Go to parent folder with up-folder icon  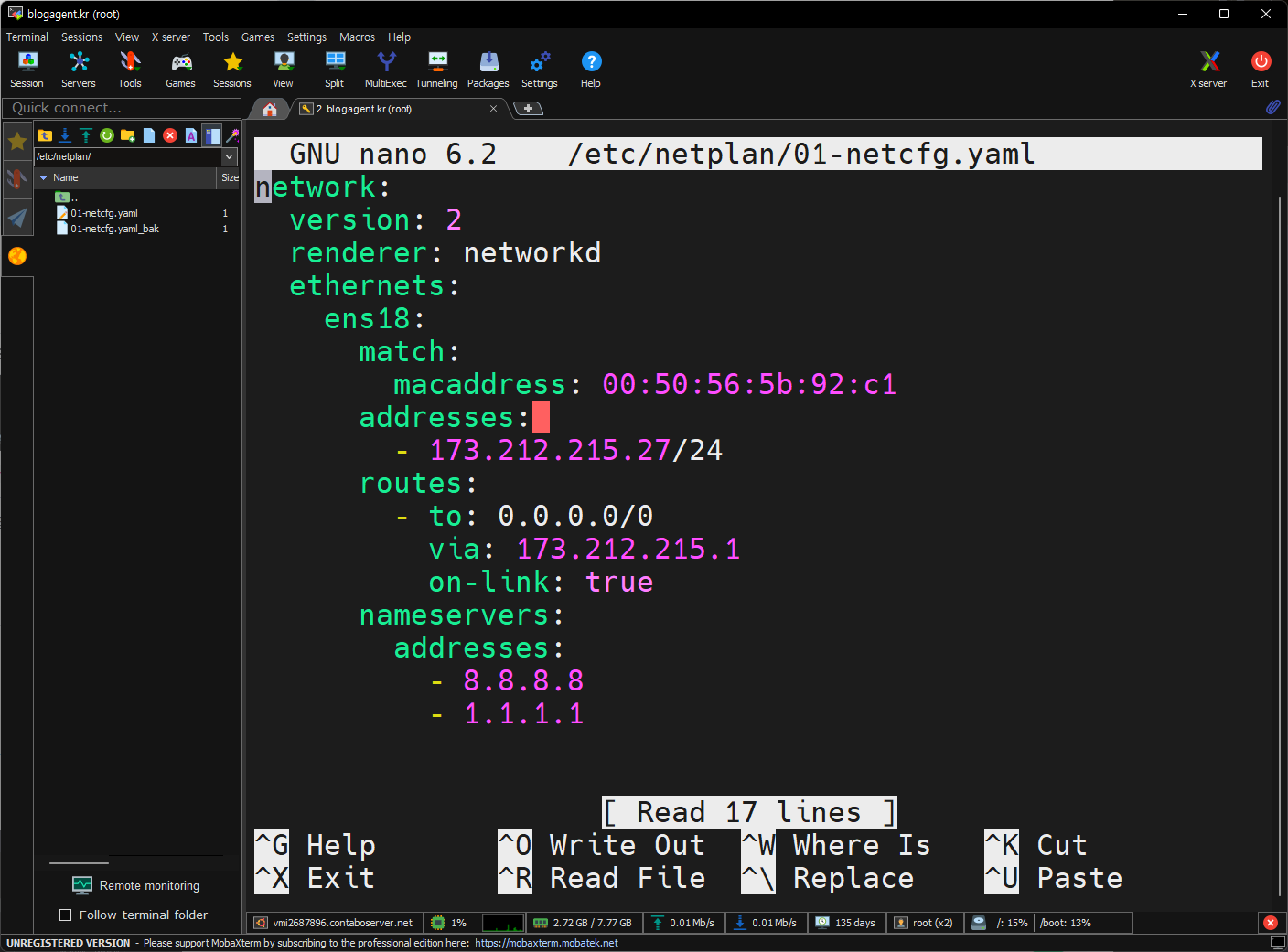[45, 135]
